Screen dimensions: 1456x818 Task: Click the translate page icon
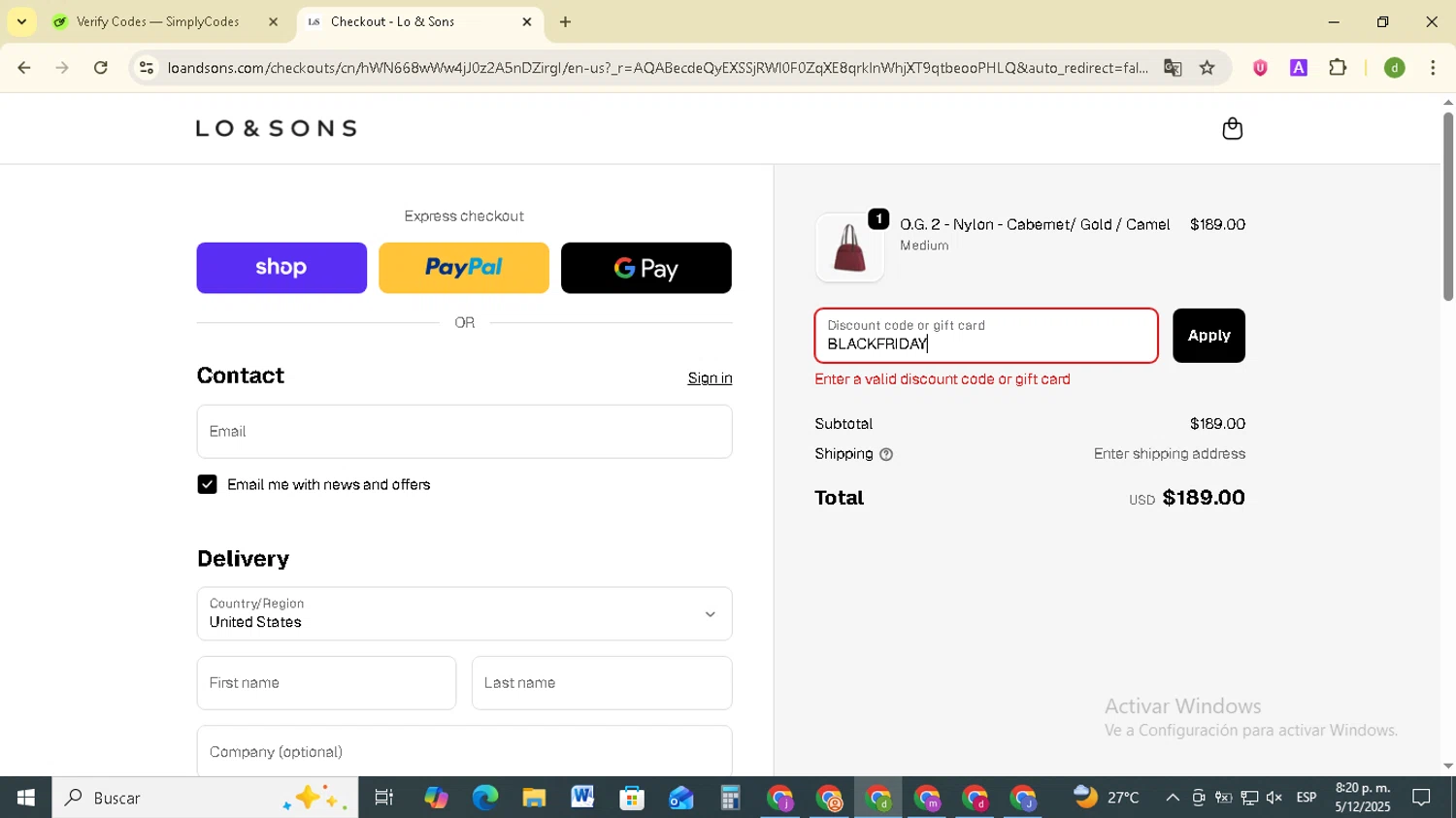coord(1173,68)
